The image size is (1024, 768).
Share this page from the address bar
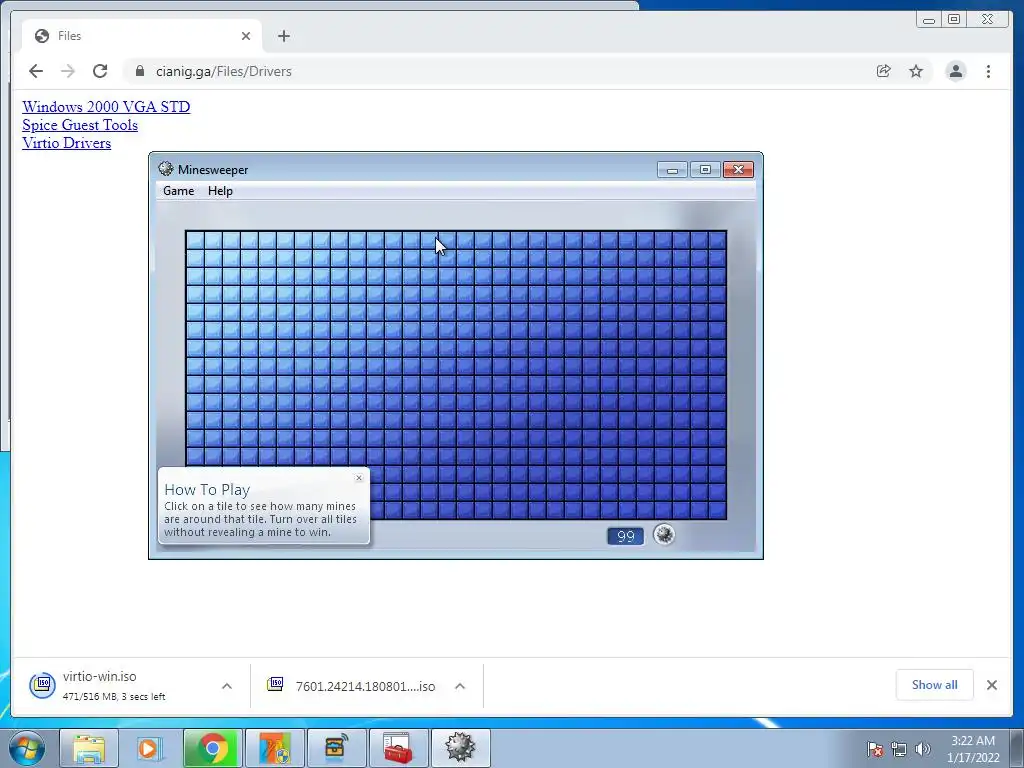pyautogui.click(x=884, y=71)
